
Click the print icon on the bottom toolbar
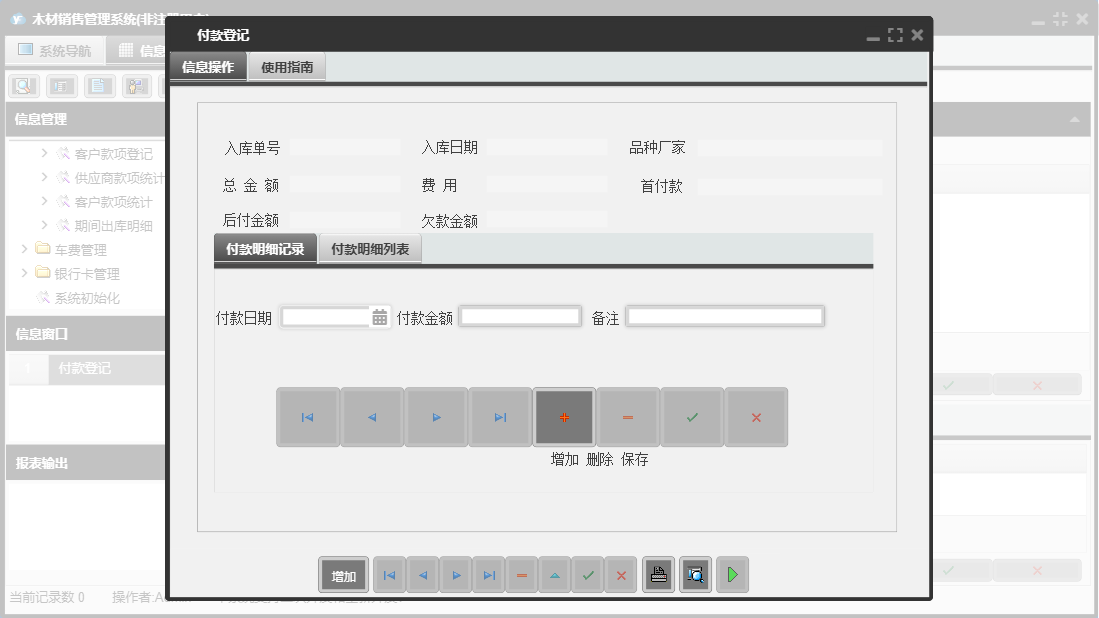(658, 574)
